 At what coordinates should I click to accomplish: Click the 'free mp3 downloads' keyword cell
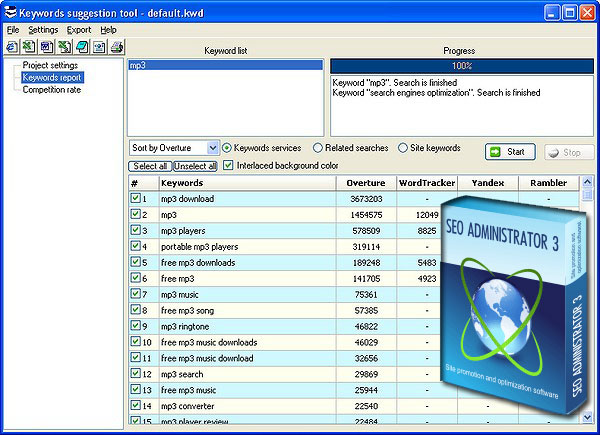click(248, 263)
